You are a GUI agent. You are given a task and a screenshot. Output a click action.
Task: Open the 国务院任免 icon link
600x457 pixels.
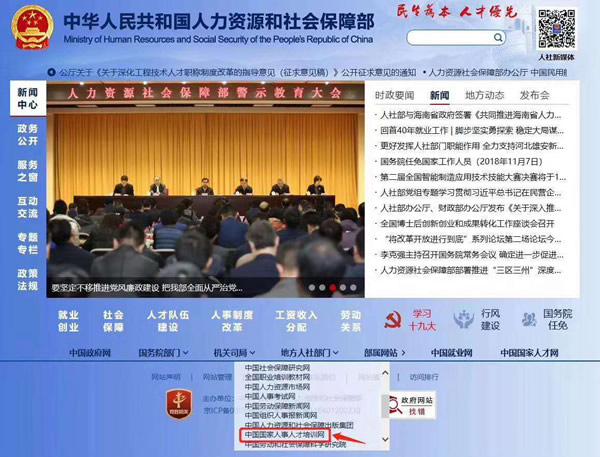pyautogui.click(x=547, y=320)
